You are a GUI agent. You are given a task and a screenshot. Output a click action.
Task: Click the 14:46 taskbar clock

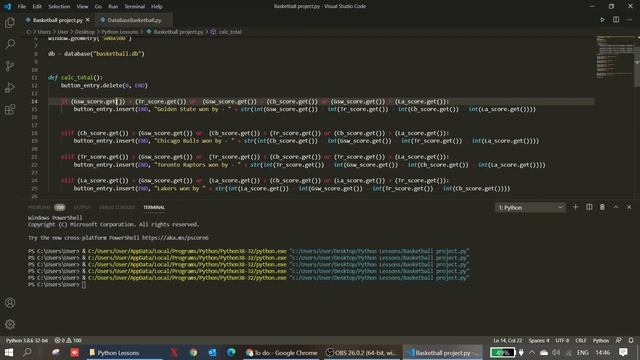point(602,352)
